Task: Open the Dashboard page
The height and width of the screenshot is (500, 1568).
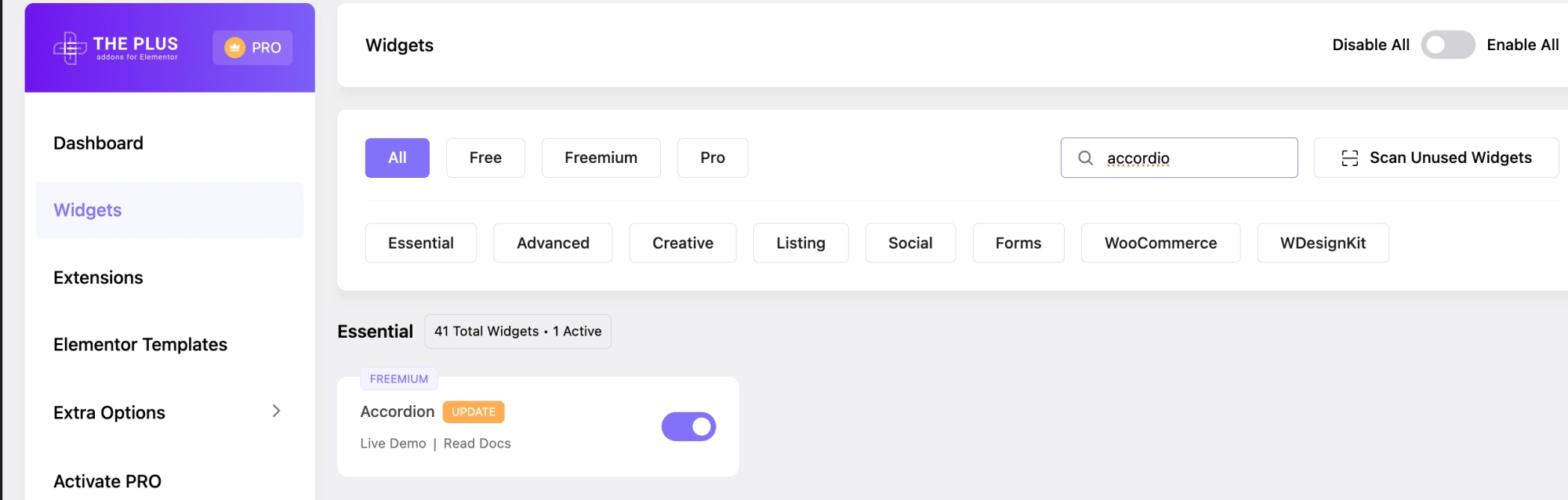Action: click(x=98, y=143)
